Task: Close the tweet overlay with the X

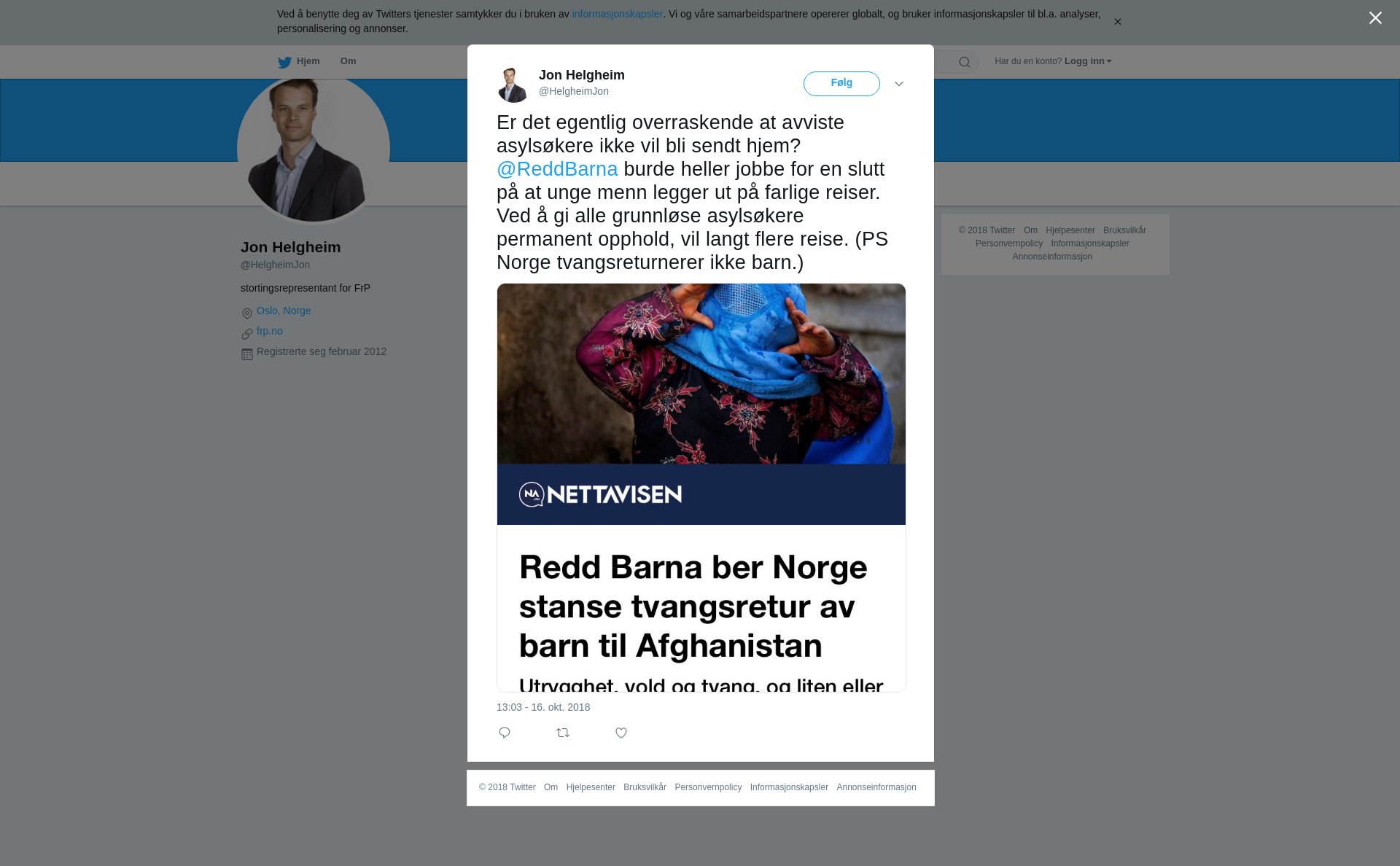Action: [x=1375, y=18]
